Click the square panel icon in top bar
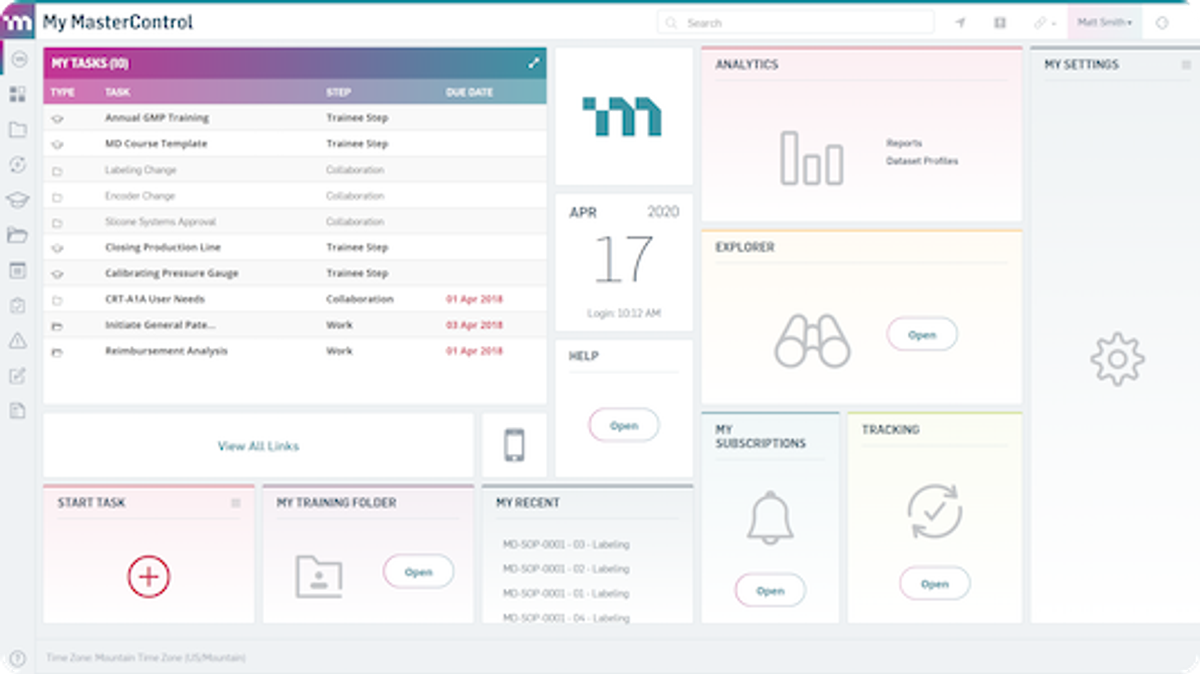This screenshot has width=1200, height=674. coord(1000,23)
